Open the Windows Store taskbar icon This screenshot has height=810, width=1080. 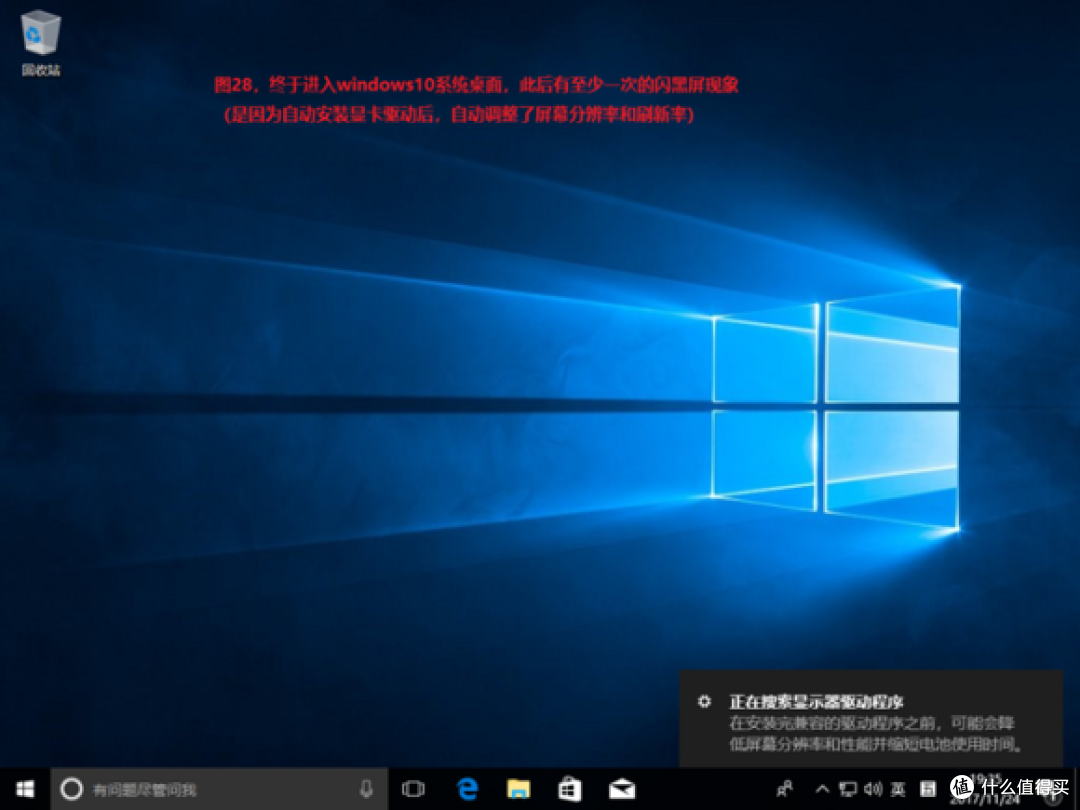pos(571,790)
